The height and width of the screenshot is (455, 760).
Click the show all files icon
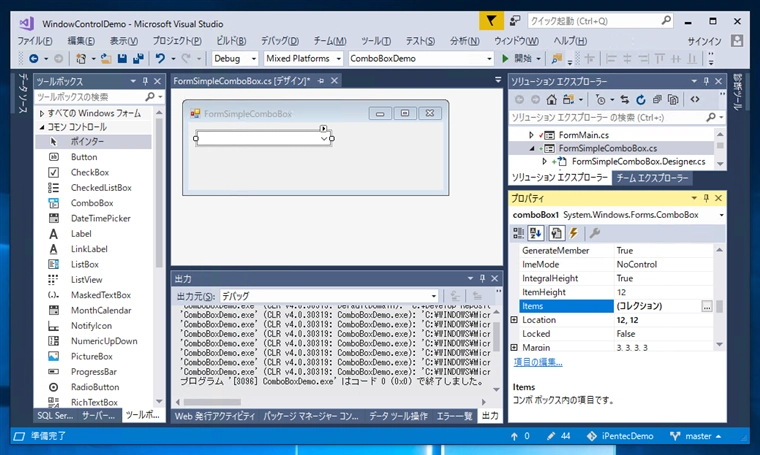click(673, 100)
